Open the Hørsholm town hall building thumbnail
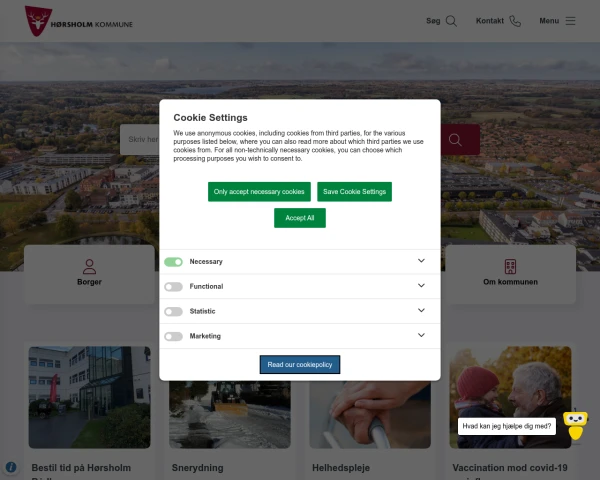 tap(90, 397)
